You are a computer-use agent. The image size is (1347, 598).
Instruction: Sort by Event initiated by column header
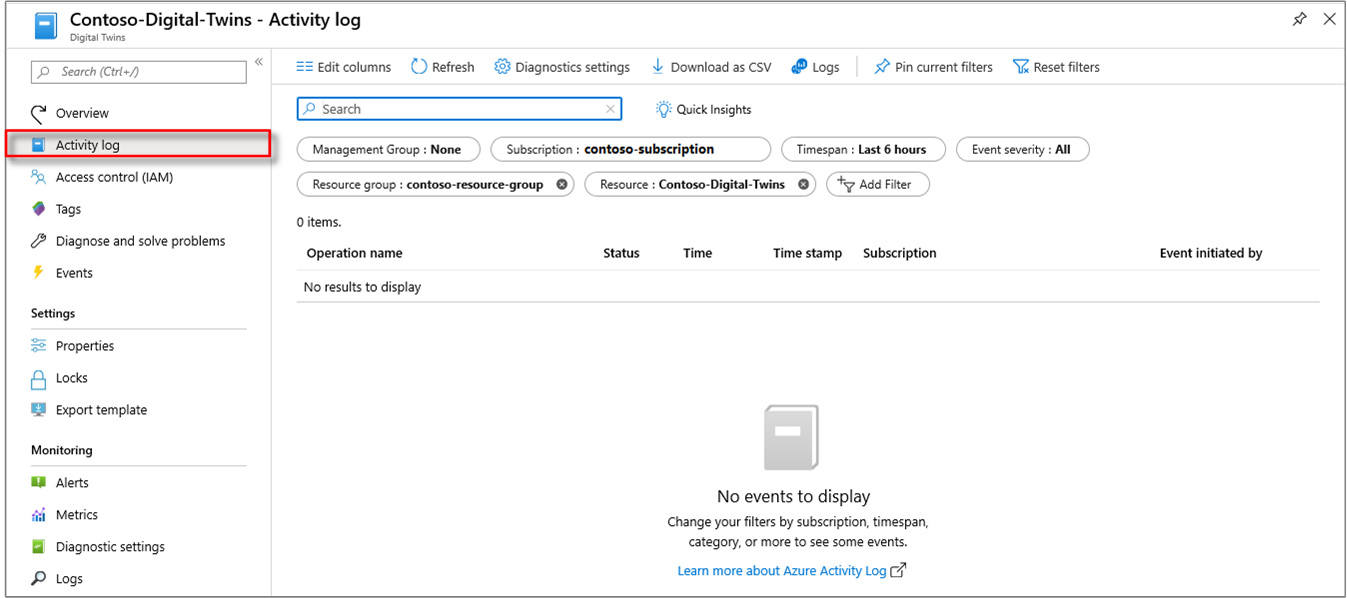(1211, 253)
